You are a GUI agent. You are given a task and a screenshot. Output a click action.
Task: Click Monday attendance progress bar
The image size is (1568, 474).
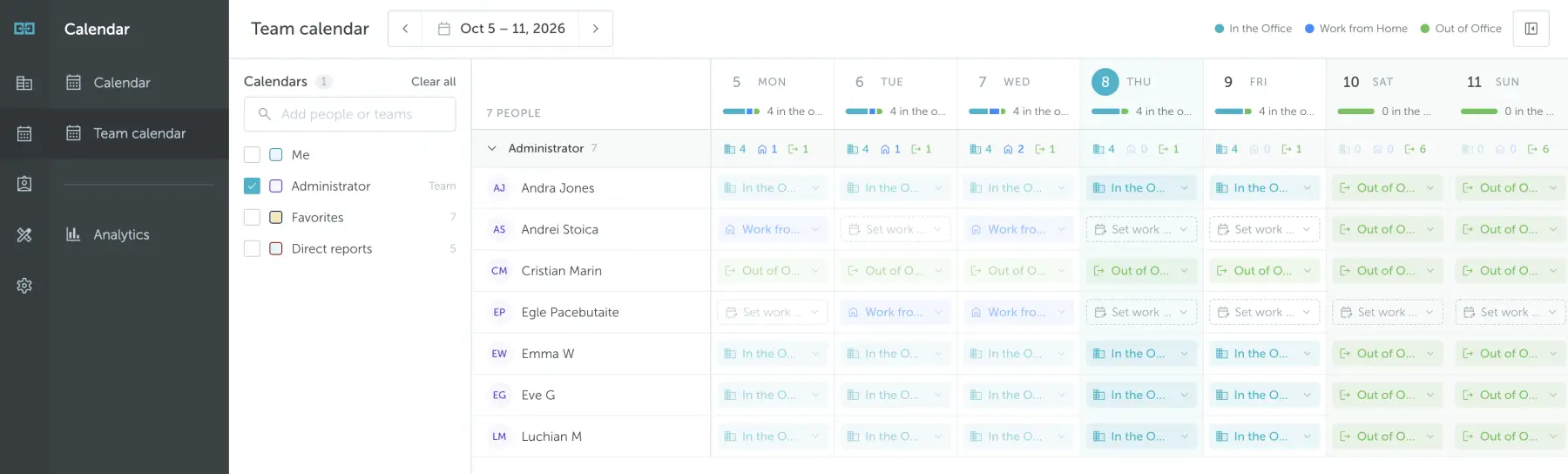click(x=741, y=112)
